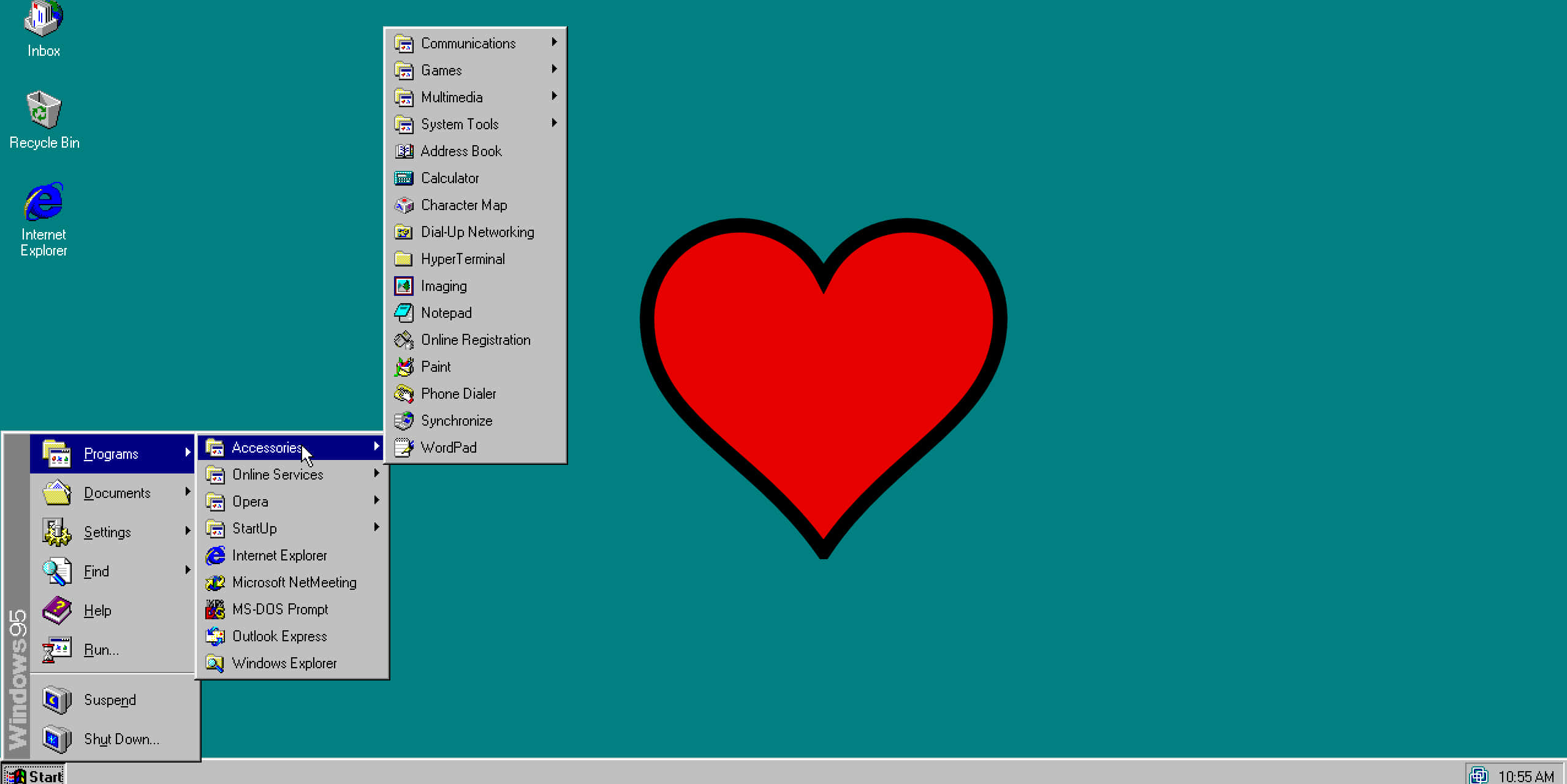
Task: Click the "Opera" text in Programs menu
Action: [x=250, y=502]
